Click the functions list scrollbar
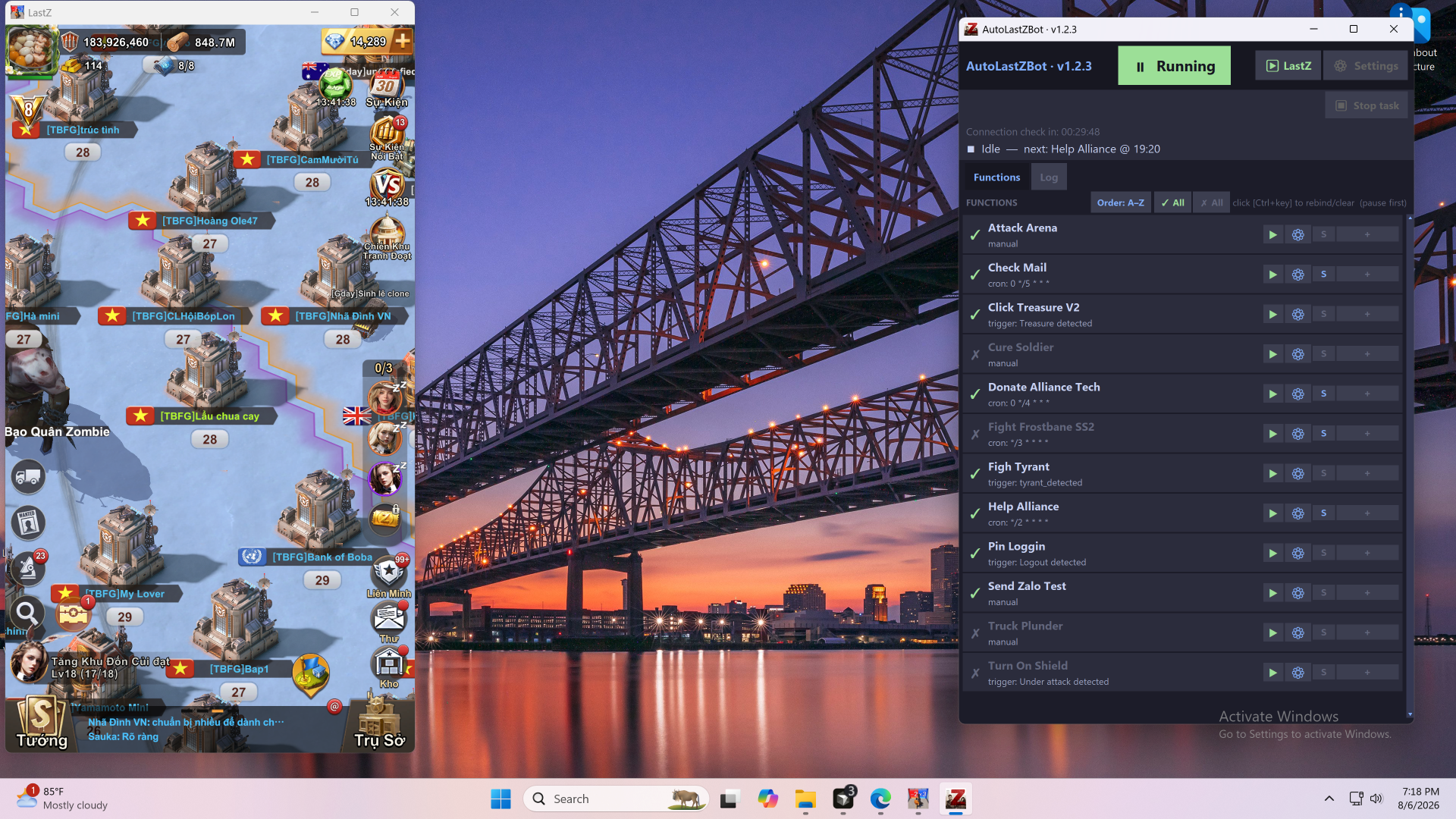This screenshot has width=1456, height=819. 1410,465
